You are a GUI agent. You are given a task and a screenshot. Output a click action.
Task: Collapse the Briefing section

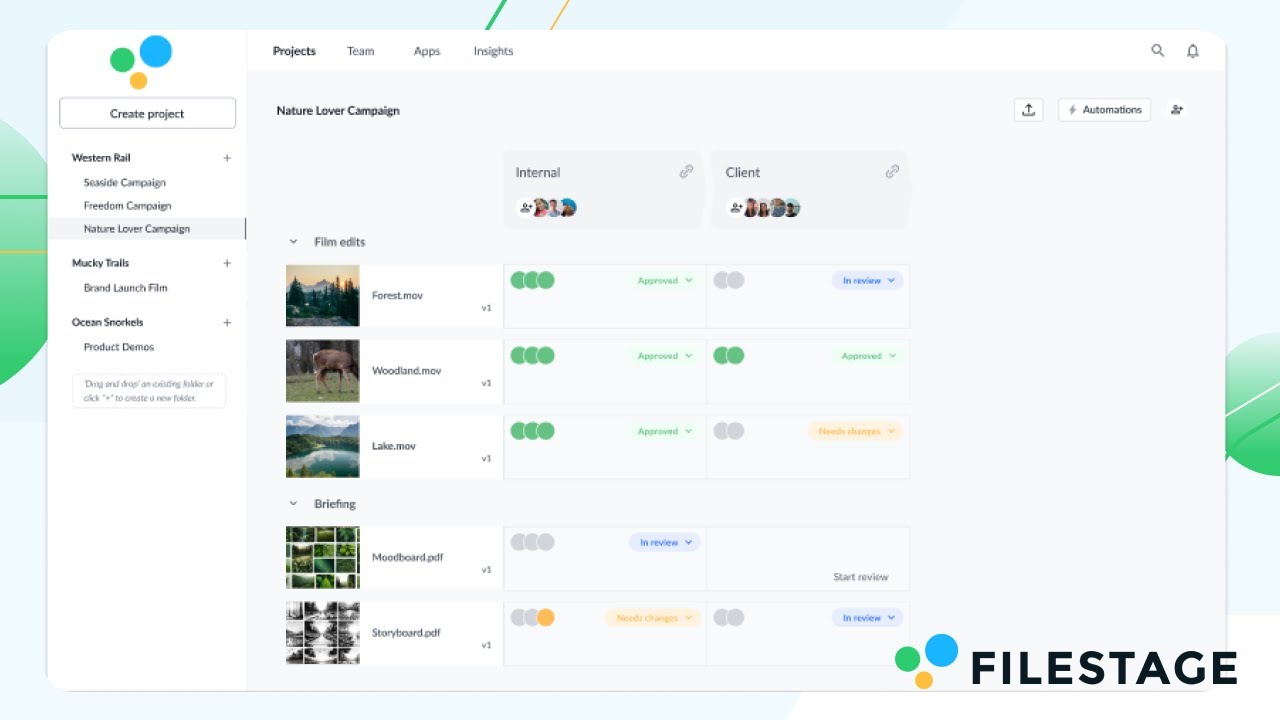click(293, 504)
